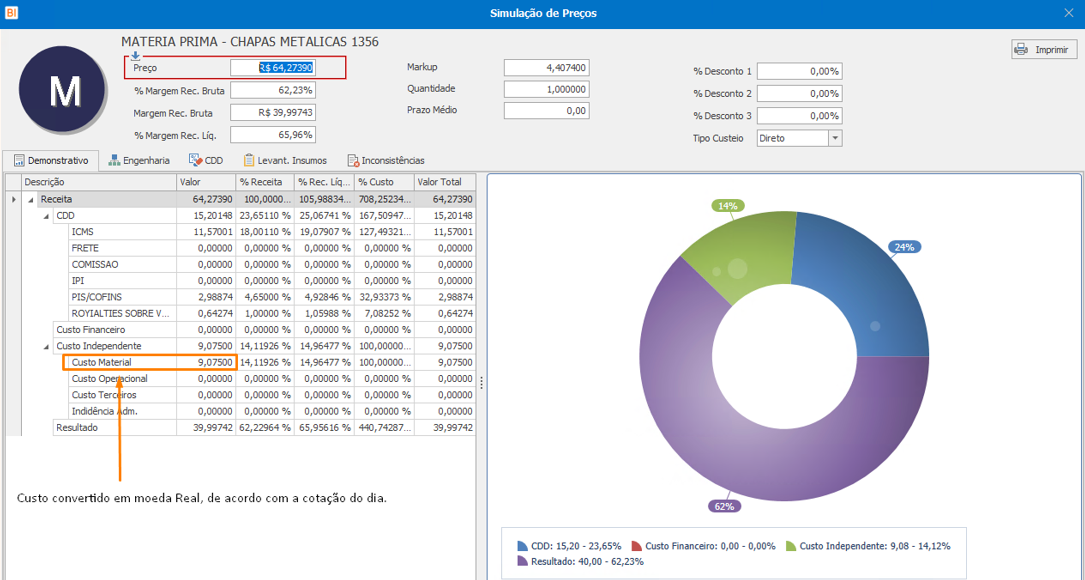Image resolution: width=1085 pixels, height=580 pixels.
Task: Click the splitter handle between grid and chart
Action: click(482, 383)
